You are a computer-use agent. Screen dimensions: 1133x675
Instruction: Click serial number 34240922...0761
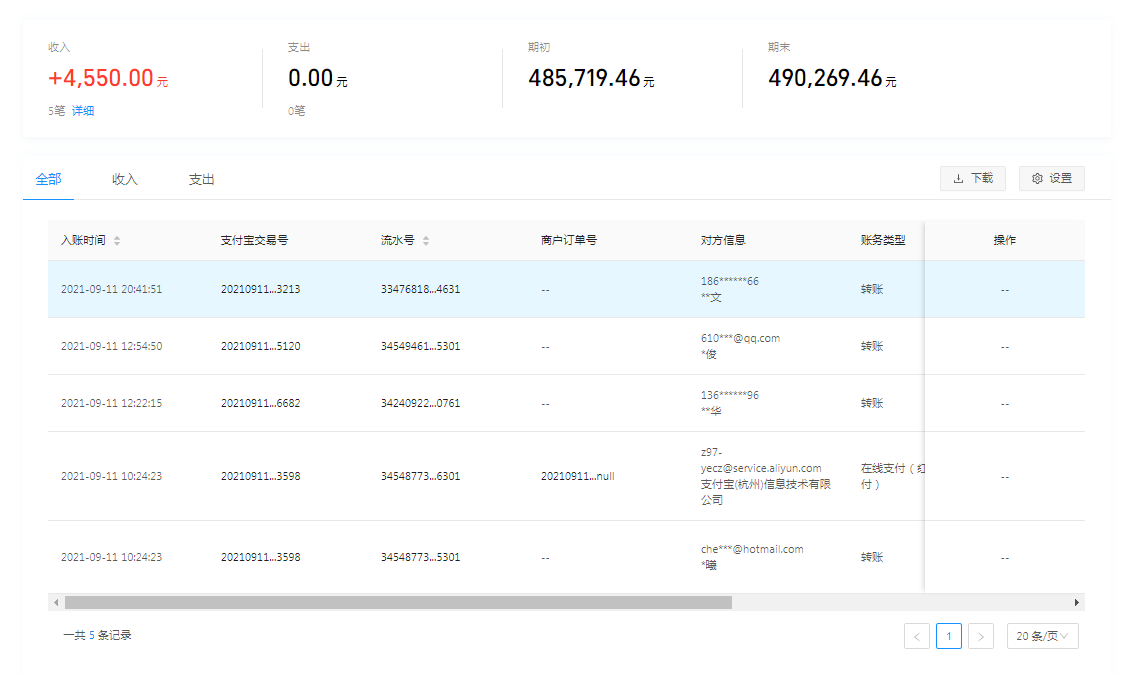(x=420, y=404)
